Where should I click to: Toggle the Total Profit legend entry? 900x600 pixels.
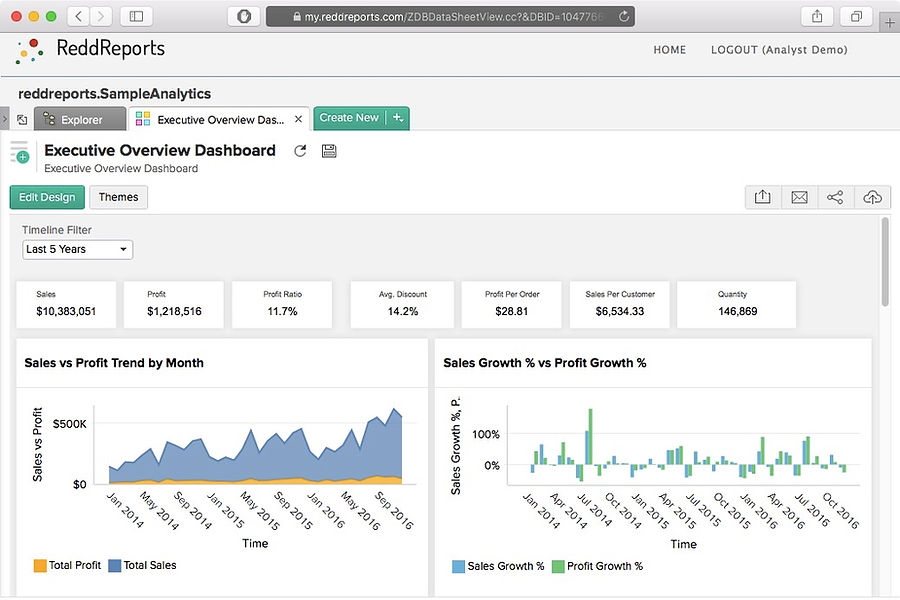click(67, 565)
